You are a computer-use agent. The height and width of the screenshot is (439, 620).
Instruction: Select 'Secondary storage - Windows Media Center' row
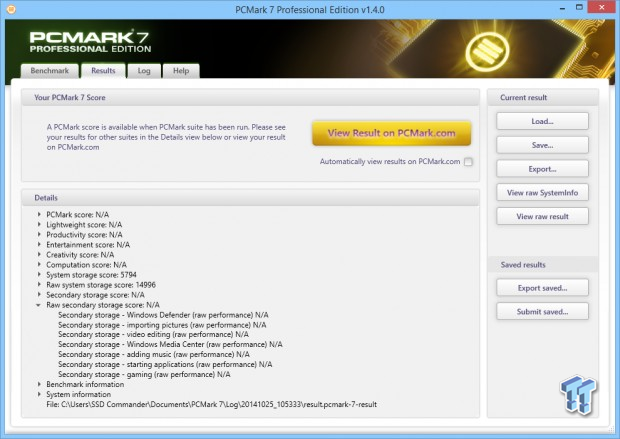click(x=170, y=344)
